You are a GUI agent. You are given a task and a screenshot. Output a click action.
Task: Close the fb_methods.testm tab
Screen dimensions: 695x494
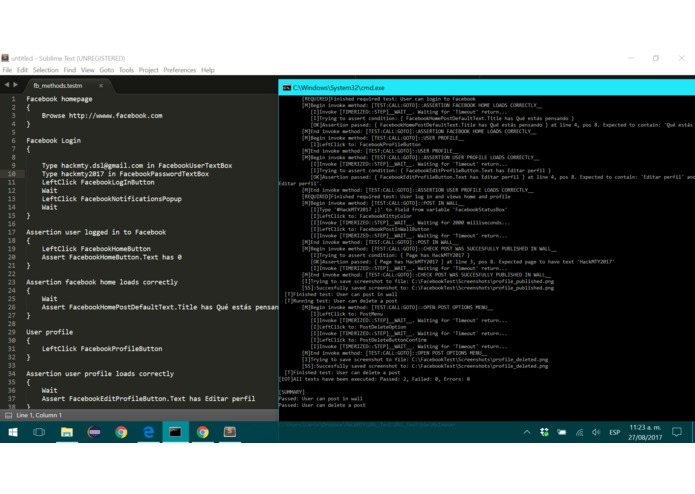pos(101,86)
